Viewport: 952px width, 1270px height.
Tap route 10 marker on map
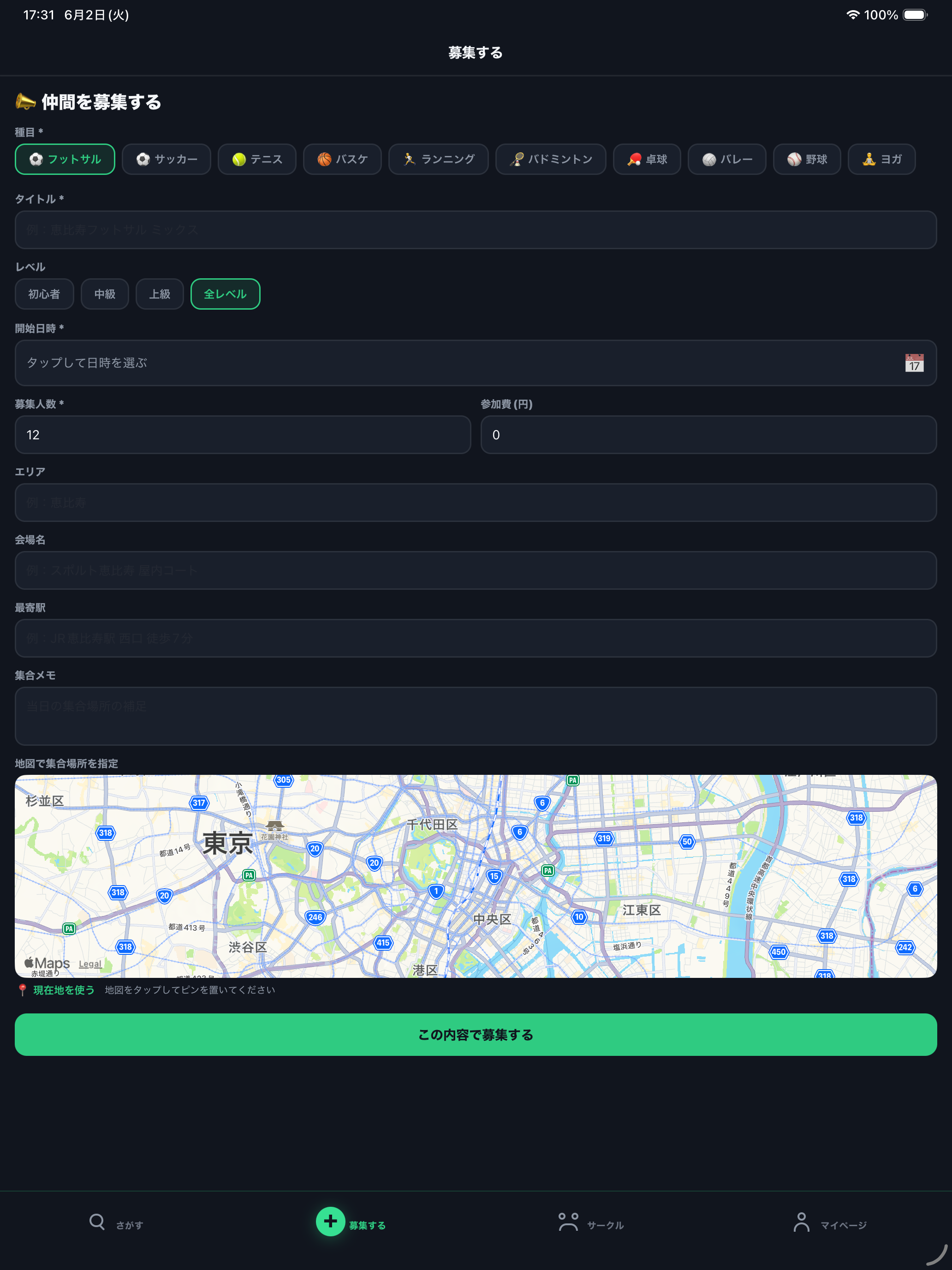[579, 917]
